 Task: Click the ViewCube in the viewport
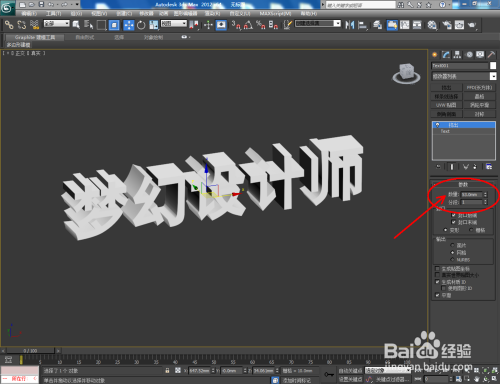pyautogui.click(x=406, y=73)
